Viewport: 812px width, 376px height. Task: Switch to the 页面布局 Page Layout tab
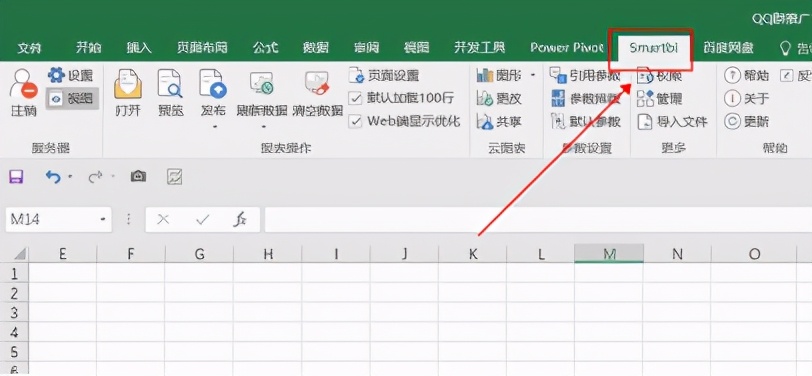click(202, 48)
